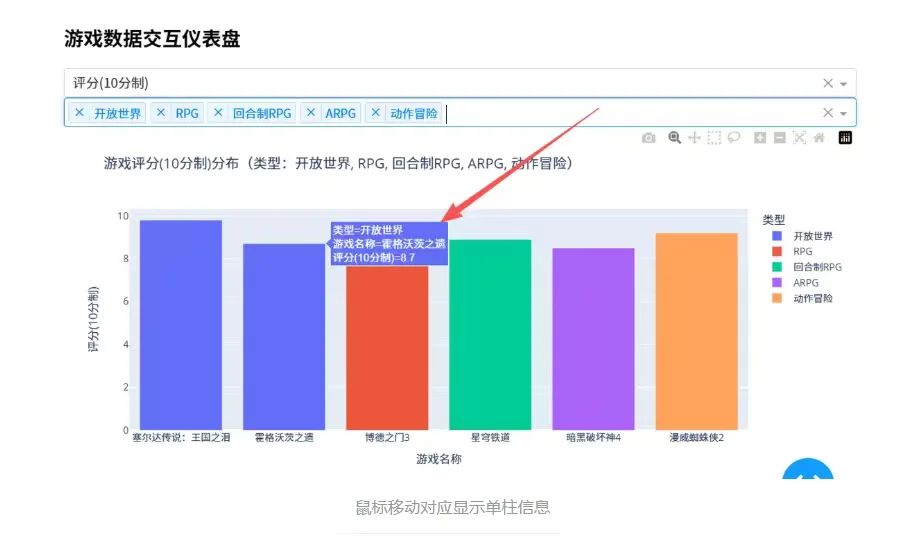Remove the RPG tag
The width and height of the screenshot is (909, 543).
pos(161,112)
